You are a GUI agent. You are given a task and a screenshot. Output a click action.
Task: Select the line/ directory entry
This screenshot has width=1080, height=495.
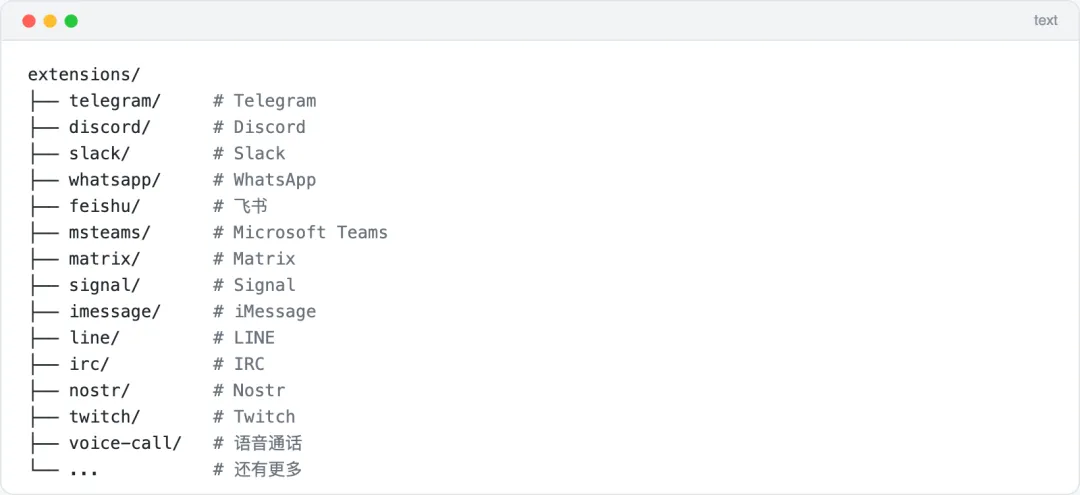94,338
